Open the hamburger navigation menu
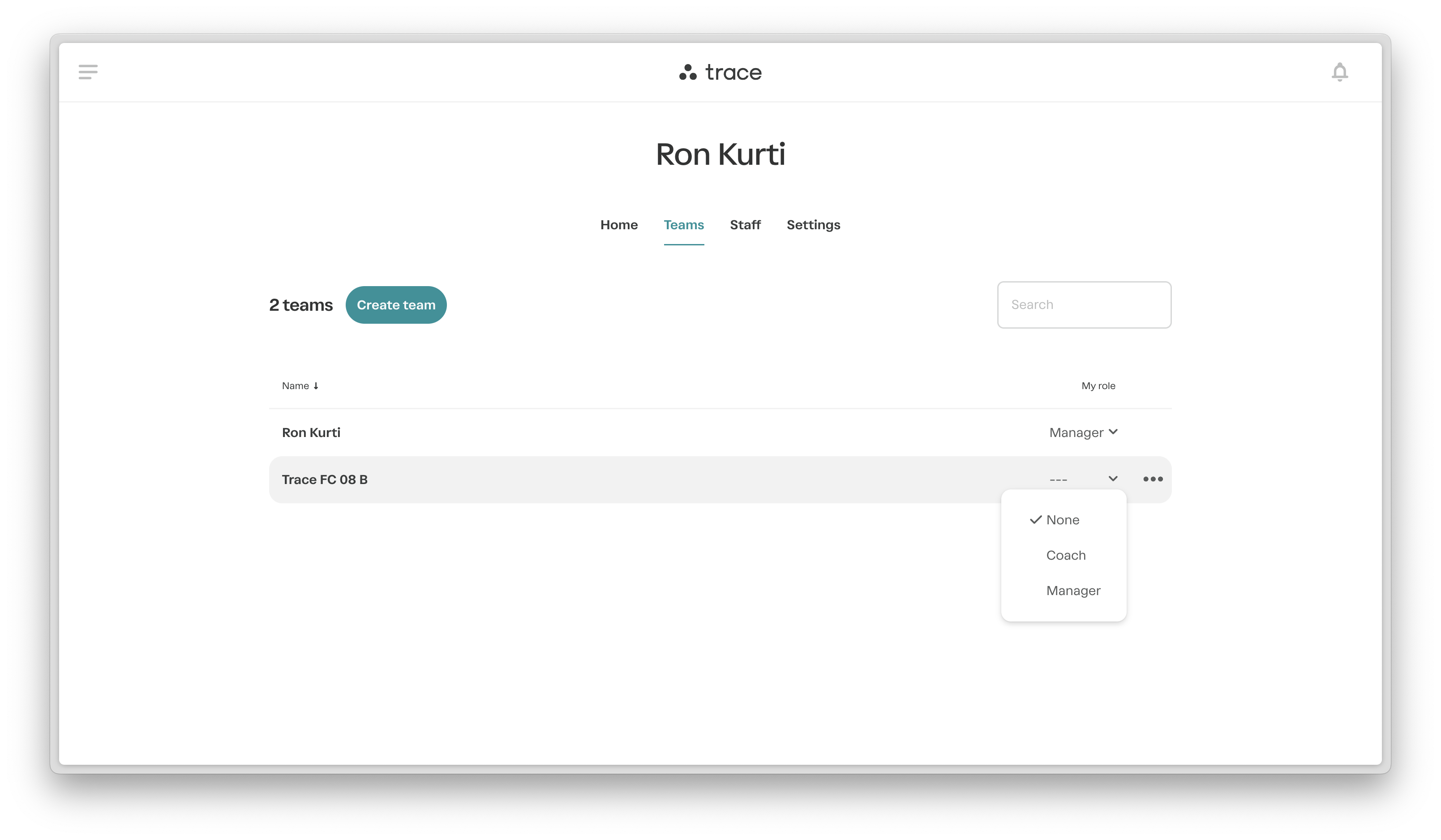1441x840 pixels. [x=88, y=72]
